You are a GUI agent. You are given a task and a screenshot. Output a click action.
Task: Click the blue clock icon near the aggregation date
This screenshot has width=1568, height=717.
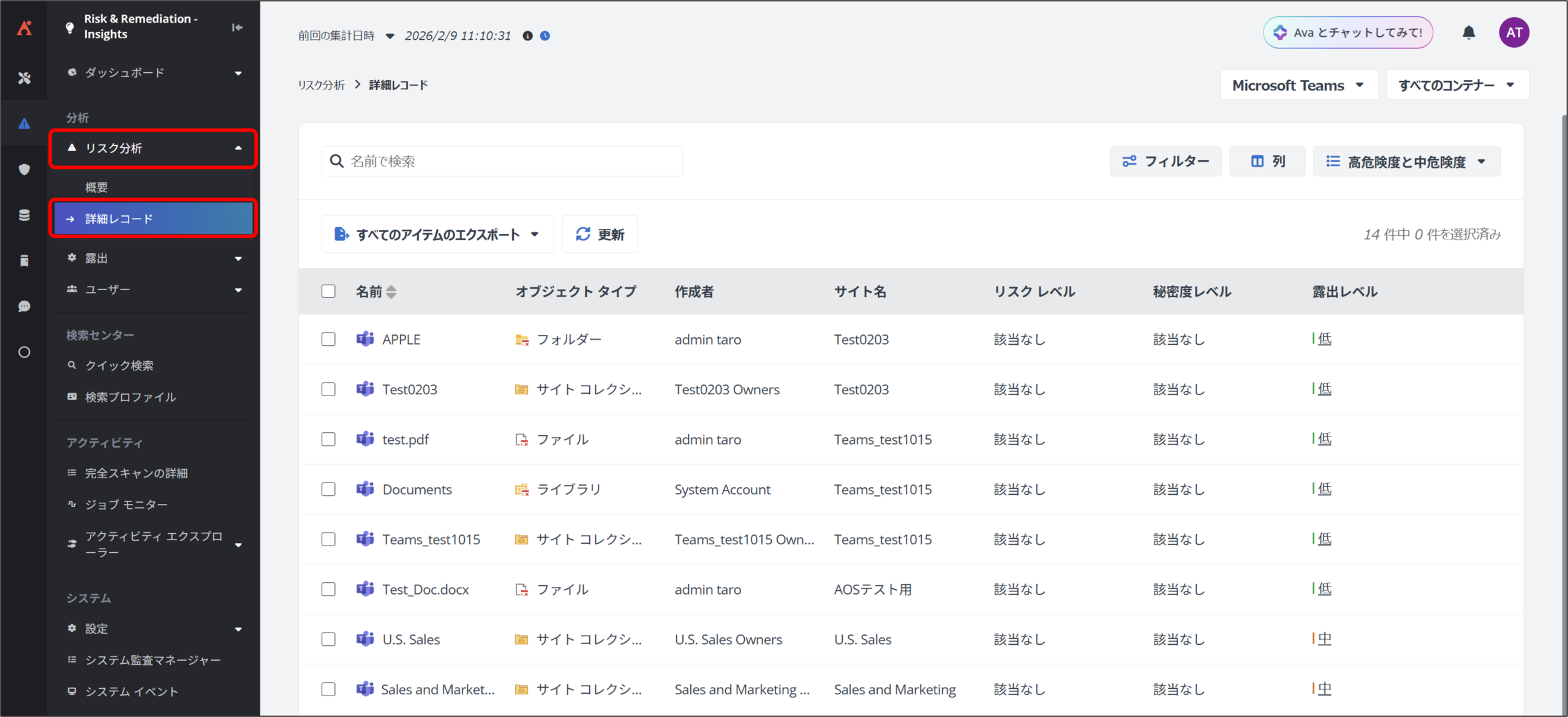[x=545, y=36]
